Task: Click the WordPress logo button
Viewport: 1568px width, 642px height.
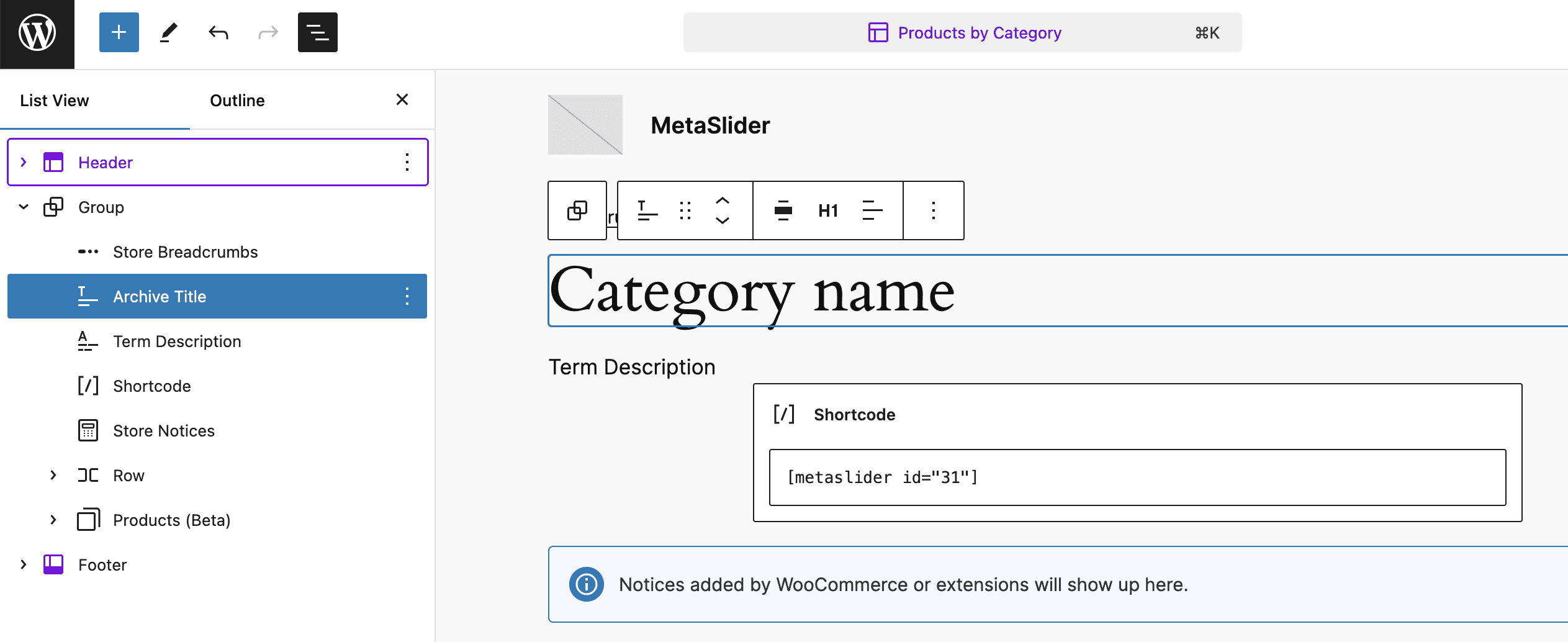Action: [x=37, y=33]
